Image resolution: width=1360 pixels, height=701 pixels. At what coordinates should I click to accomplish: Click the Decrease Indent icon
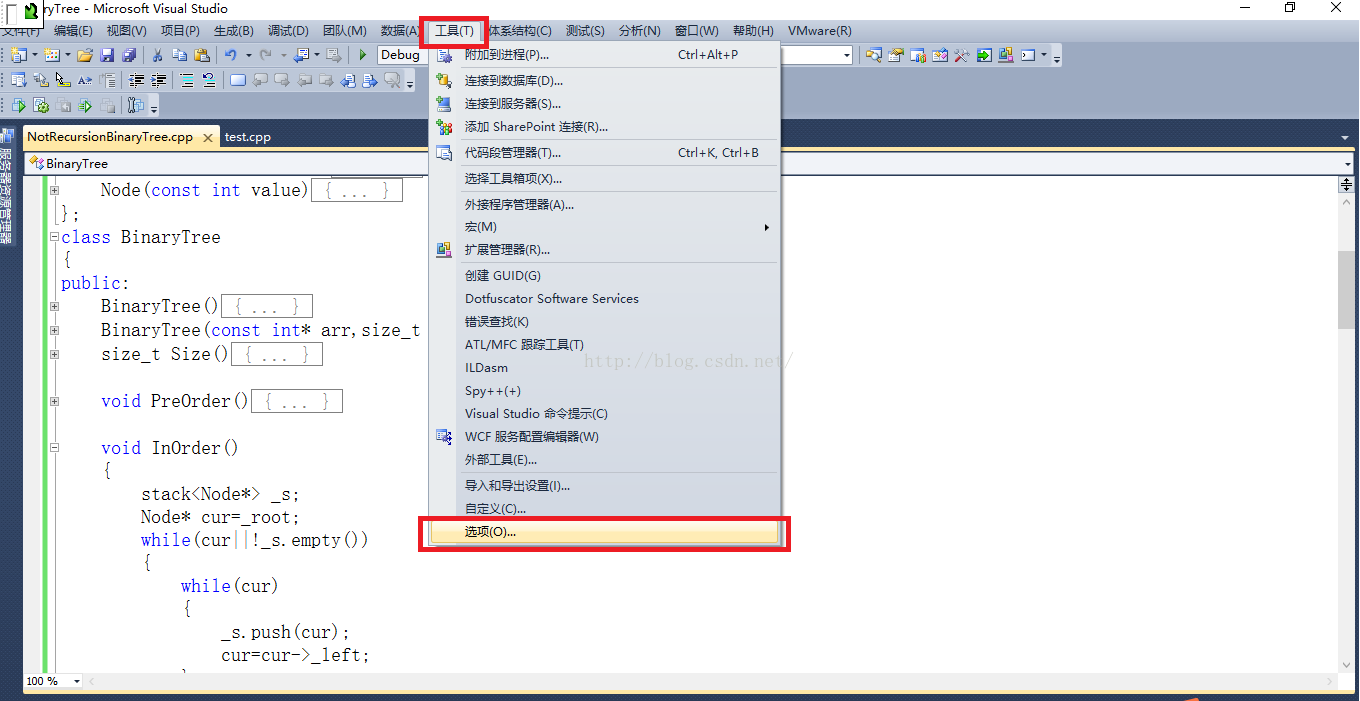tap(138, 78)
